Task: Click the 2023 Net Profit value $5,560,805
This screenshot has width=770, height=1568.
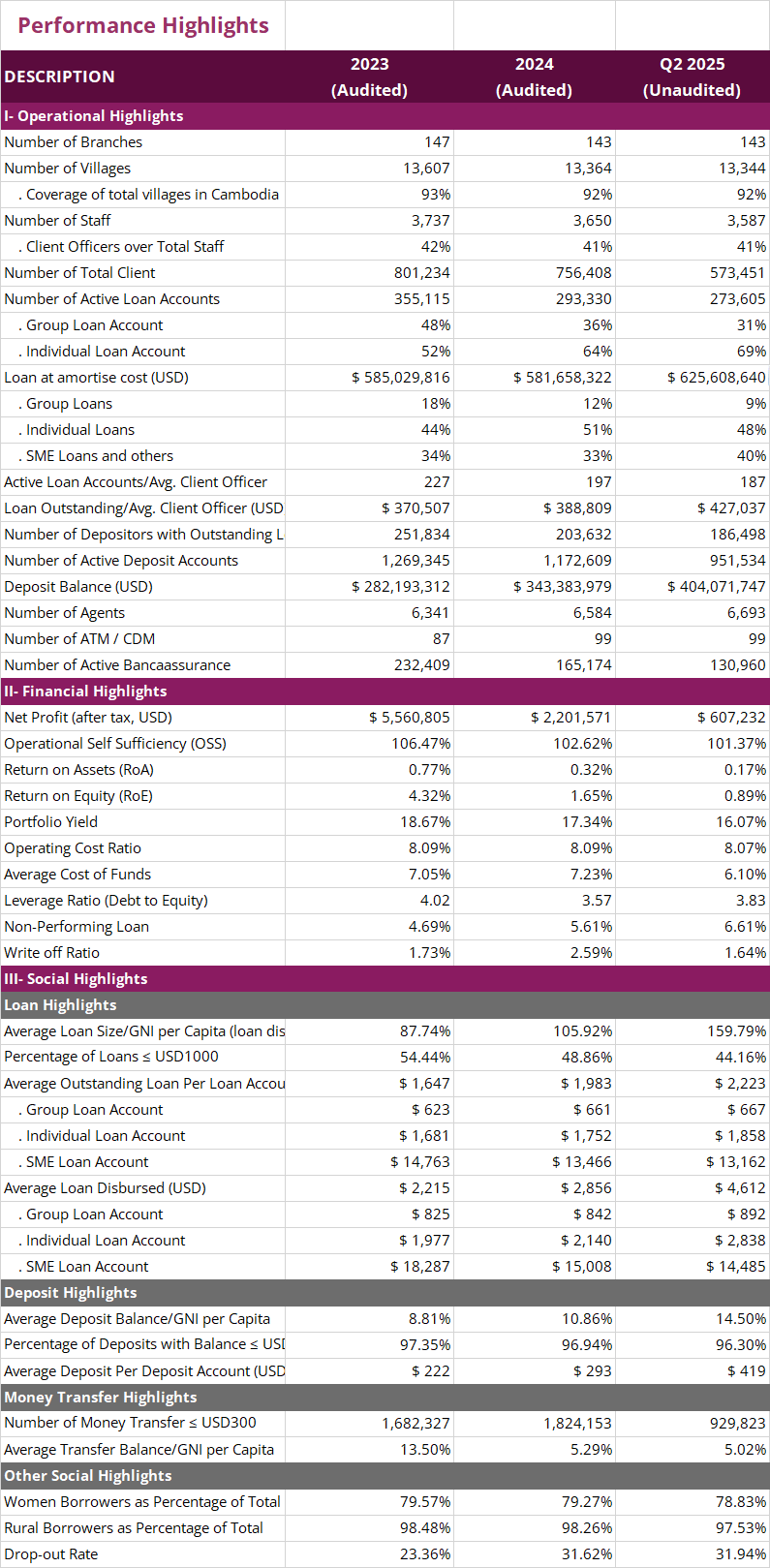Action: click(410, 718)
